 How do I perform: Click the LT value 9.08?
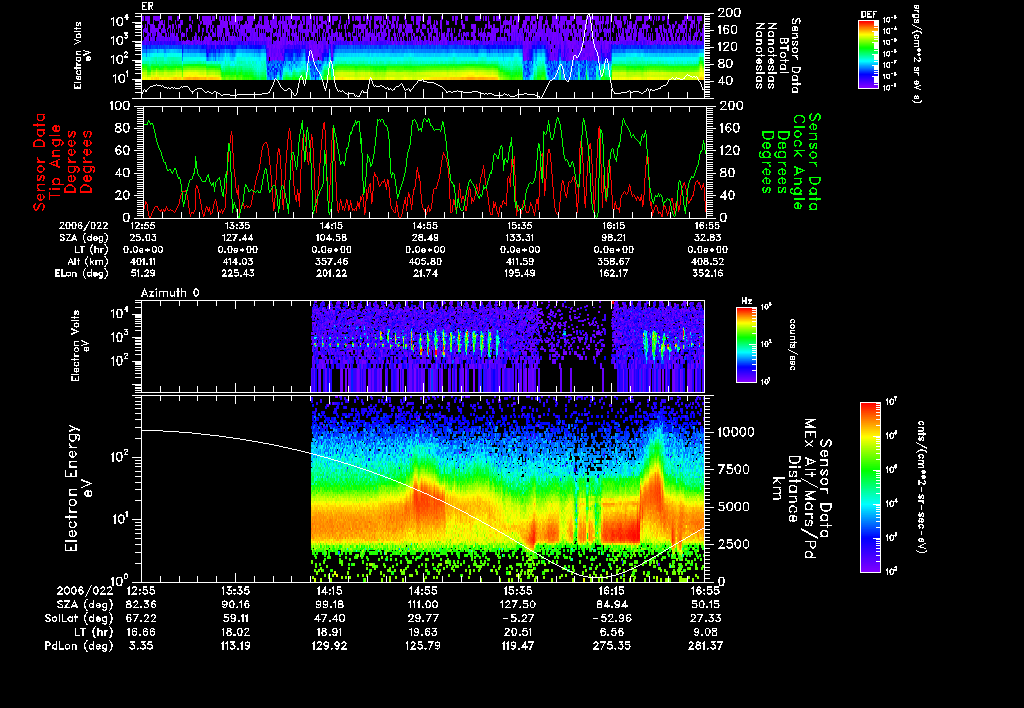pyautogui.click(x=706, y=632)
